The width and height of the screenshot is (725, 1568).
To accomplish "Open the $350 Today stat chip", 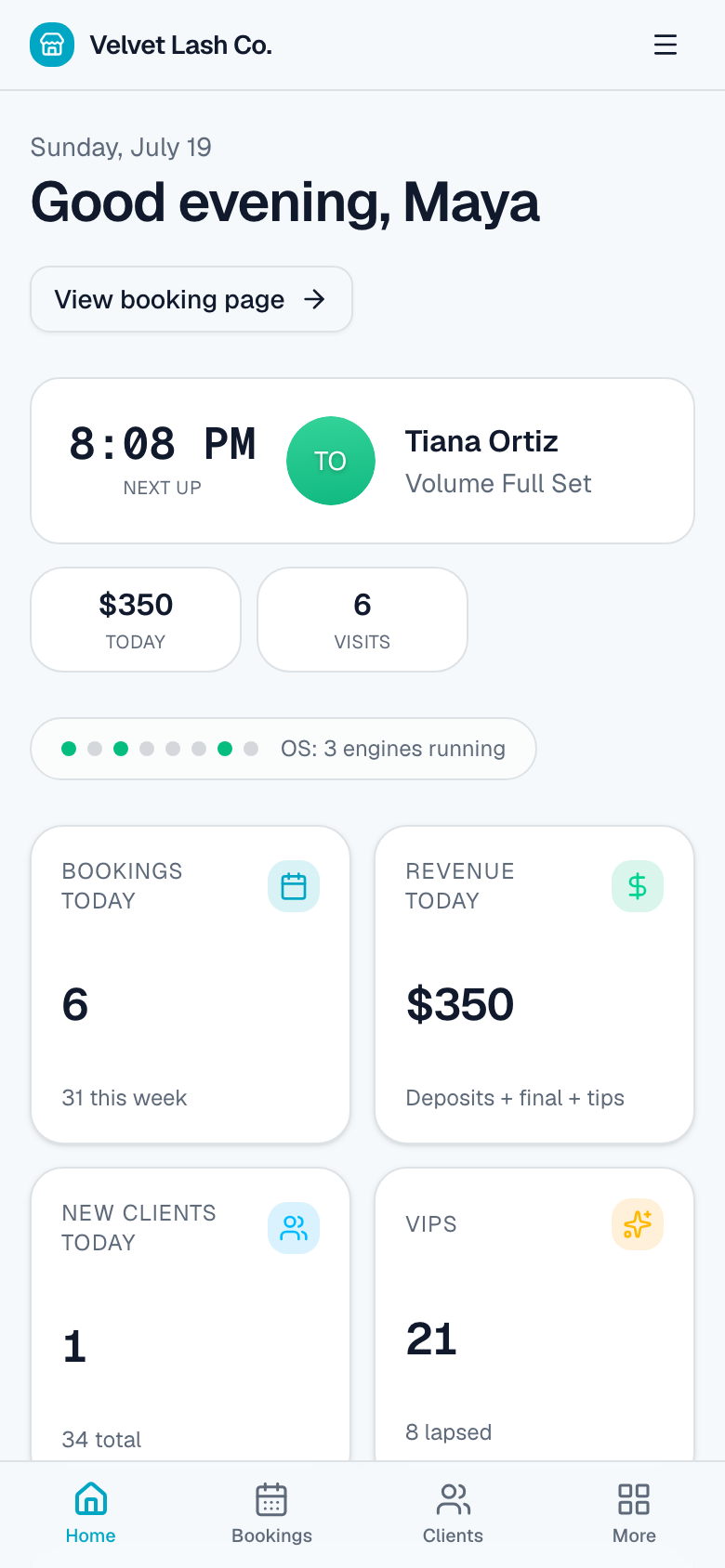I will click(136, 620).
